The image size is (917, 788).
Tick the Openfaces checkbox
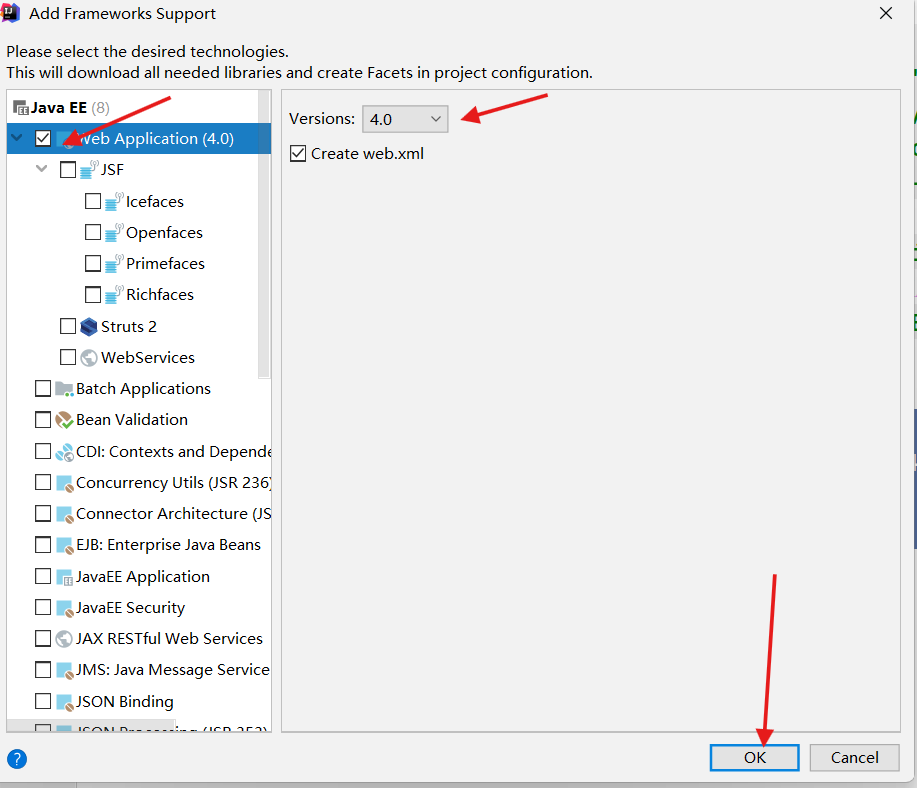point(93,232)
